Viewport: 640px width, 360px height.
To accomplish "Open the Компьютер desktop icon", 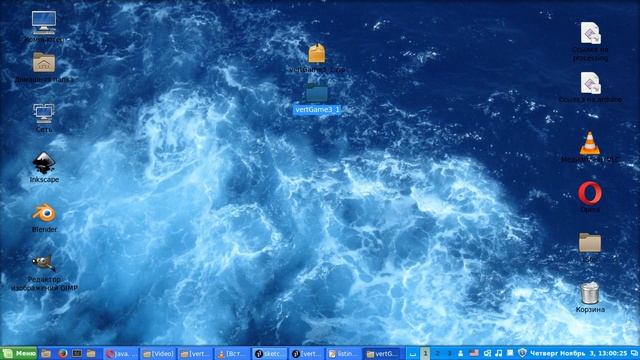I will click(x=44, y=22).
